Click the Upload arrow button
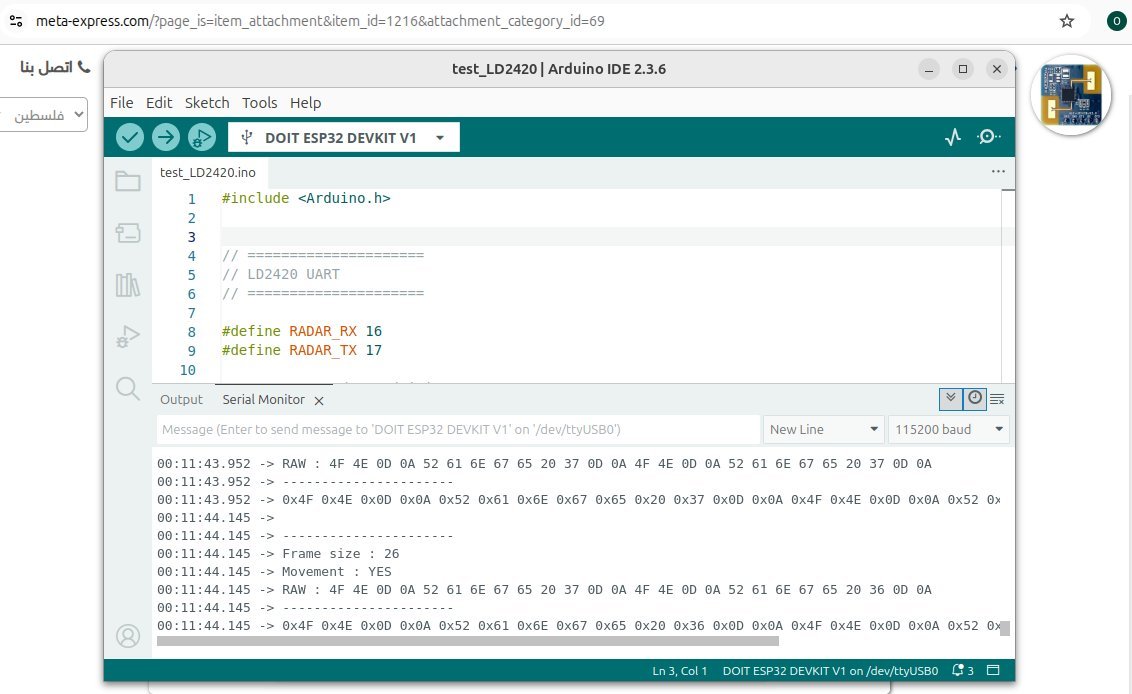The image size is (1132, 694). coord(166,137)
